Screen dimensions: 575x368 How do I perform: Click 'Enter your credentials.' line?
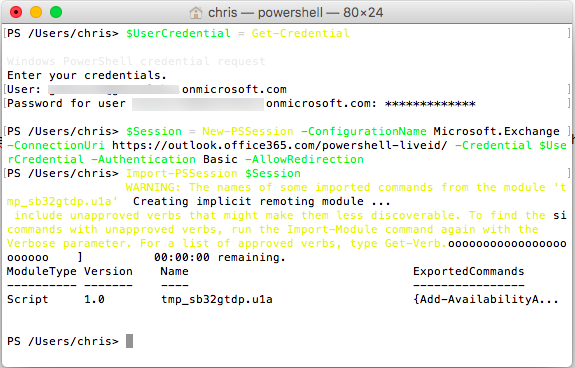[x=87, y=75]
